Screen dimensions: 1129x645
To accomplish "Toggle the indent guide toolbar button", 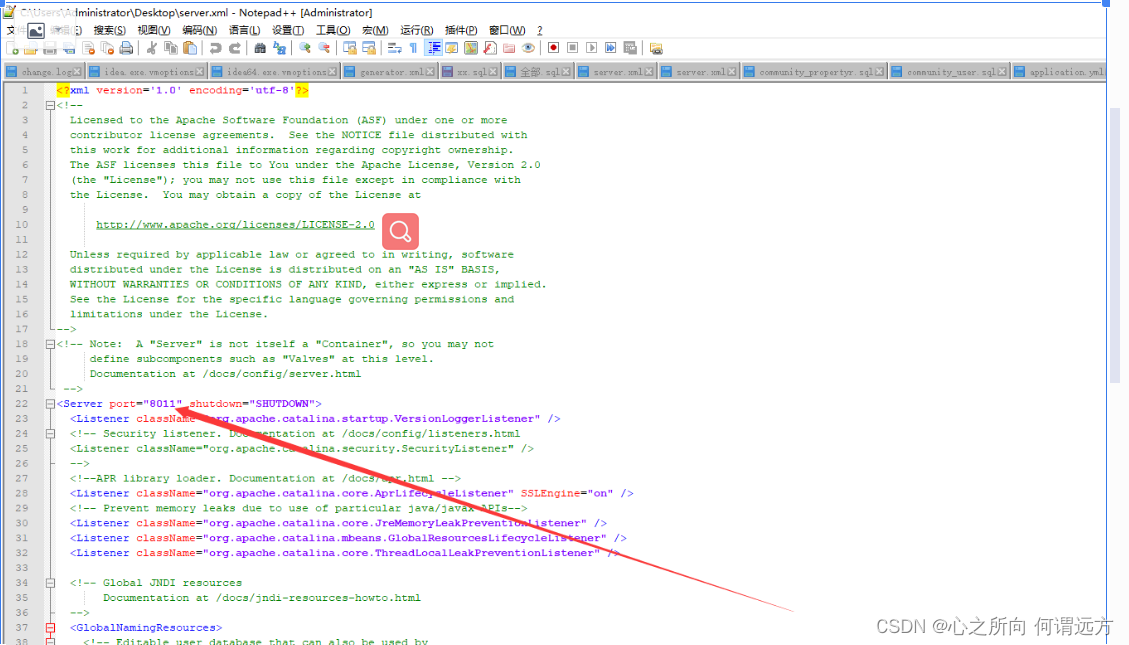I will click(433, 48).
